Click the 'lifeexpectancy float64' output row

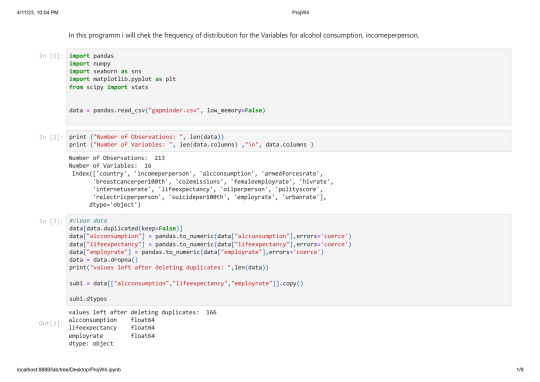112,328
